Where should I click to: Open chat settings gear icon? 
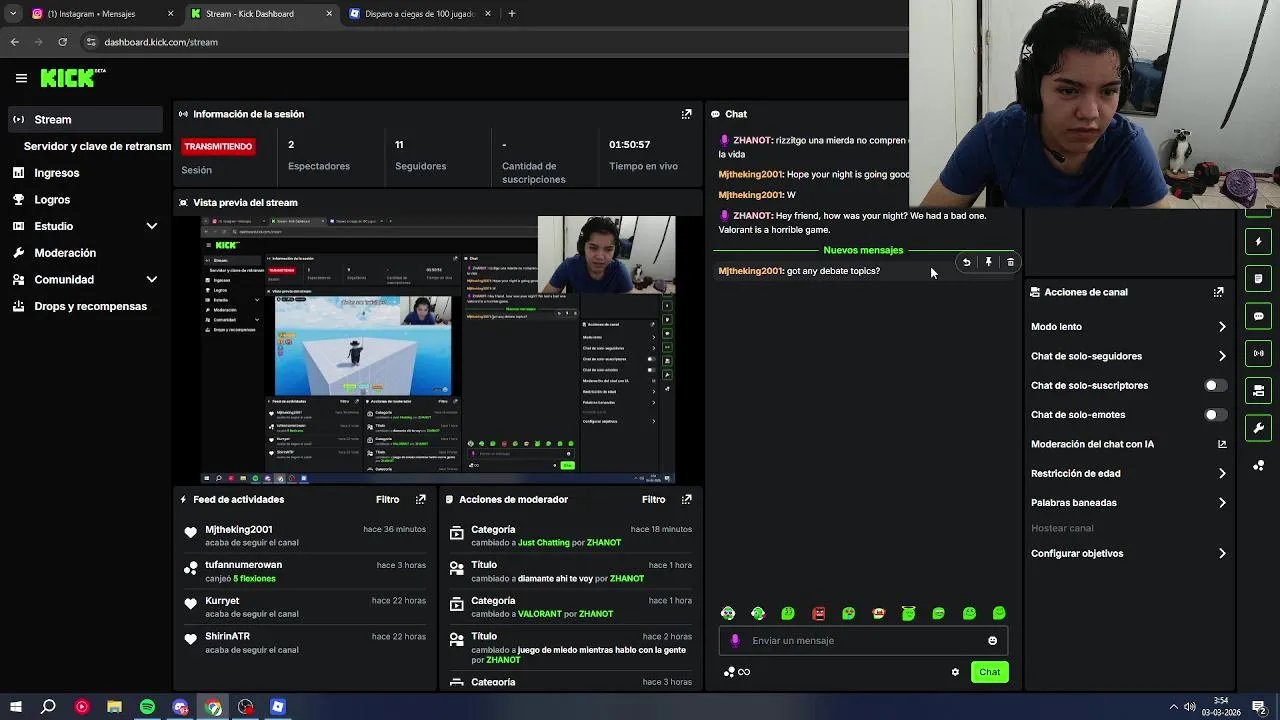[x=955, y=672]
